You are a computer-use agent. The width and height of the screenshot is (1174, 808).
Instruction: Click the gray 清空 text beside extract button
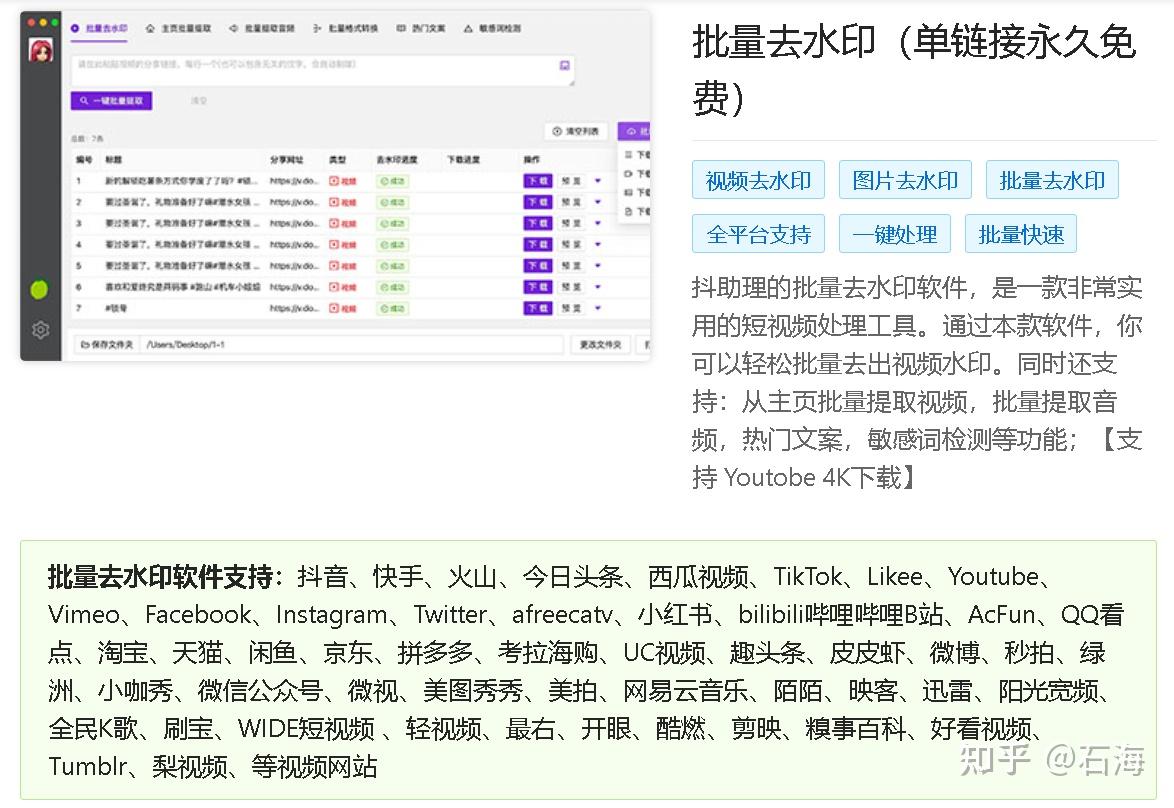click(x=198, y=100)
